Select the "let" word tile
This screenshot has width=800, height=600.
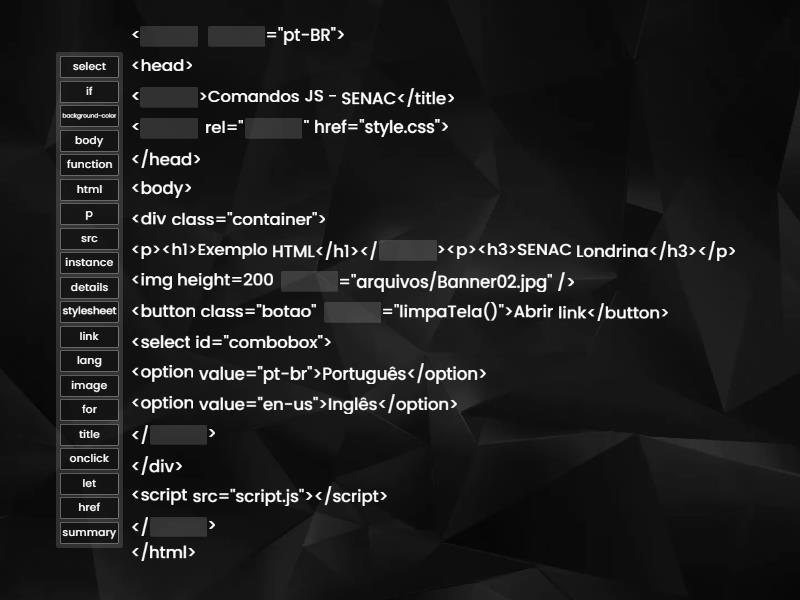[88, 483]
